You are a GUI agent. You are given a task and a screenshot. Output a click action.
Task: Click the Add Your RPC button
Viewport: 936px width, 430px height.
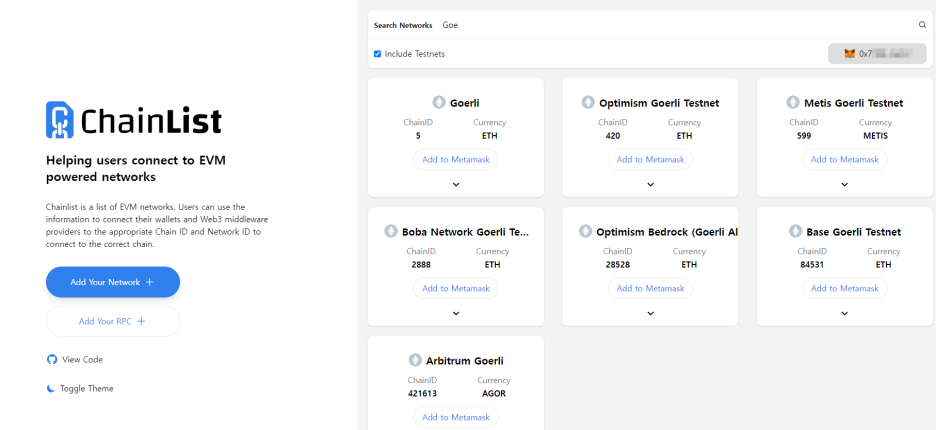[113, 321]
